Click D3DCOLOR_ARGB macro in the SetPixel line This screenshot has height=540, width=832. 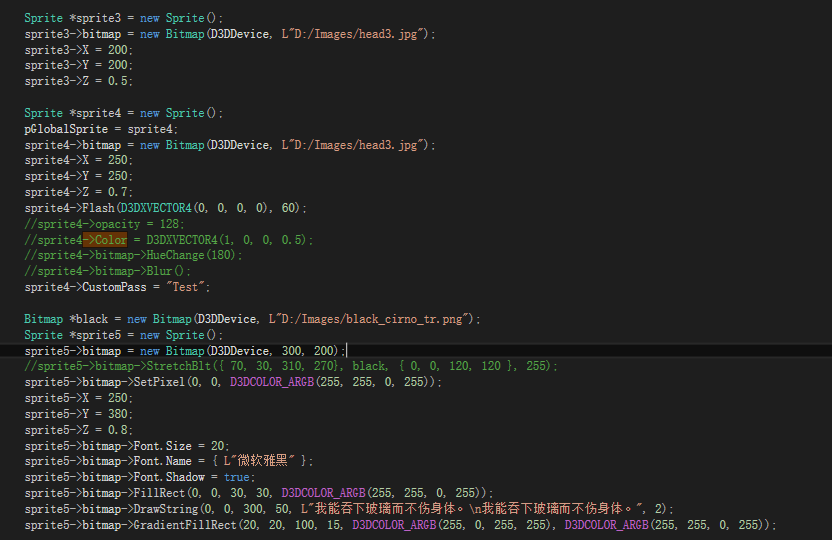point(272,382)
